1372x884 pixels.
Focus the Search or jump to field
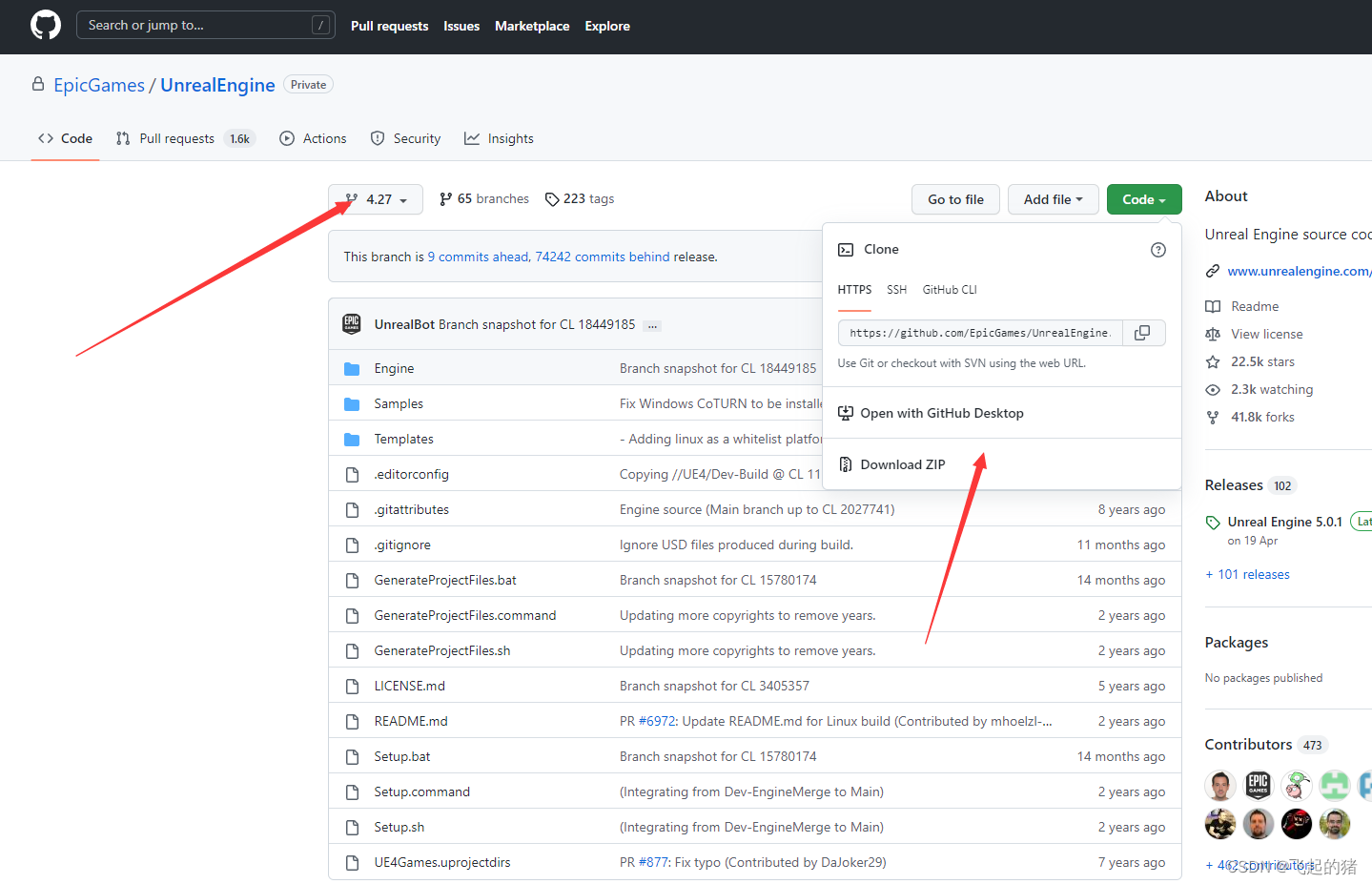point(195,25)
